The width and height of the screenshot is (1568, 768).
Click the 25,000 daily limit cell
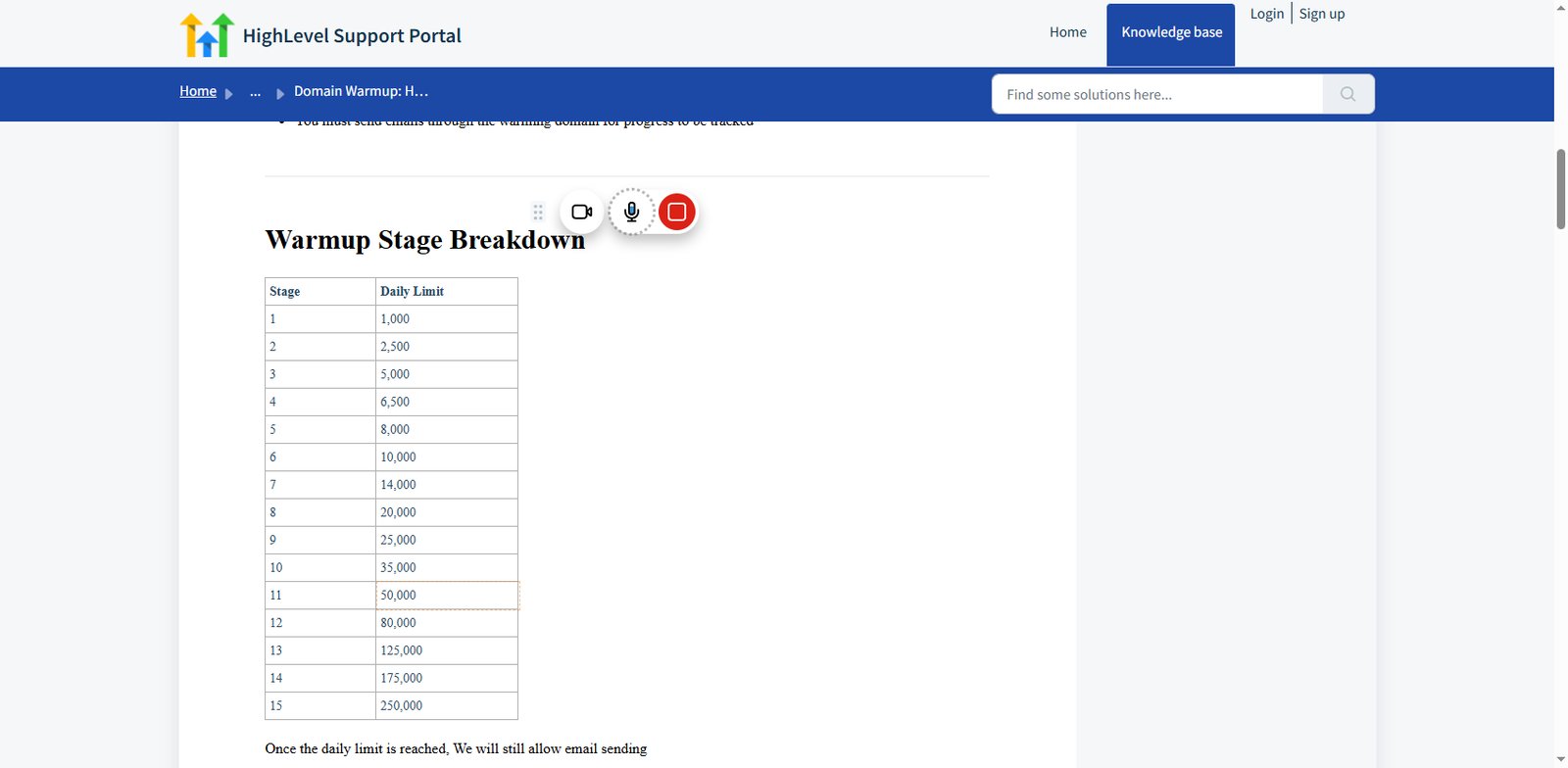tap(447, 540)
